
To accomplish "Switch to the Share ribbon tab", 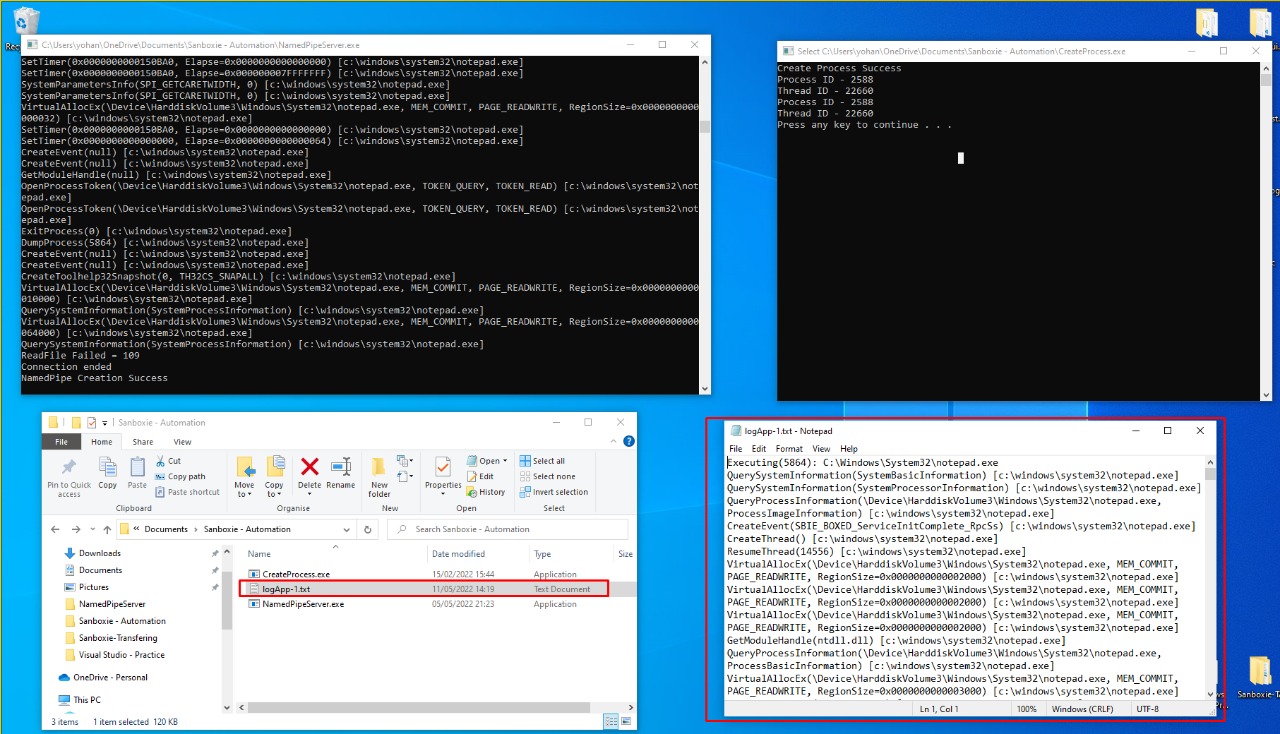I will click(x=143, y=442).
